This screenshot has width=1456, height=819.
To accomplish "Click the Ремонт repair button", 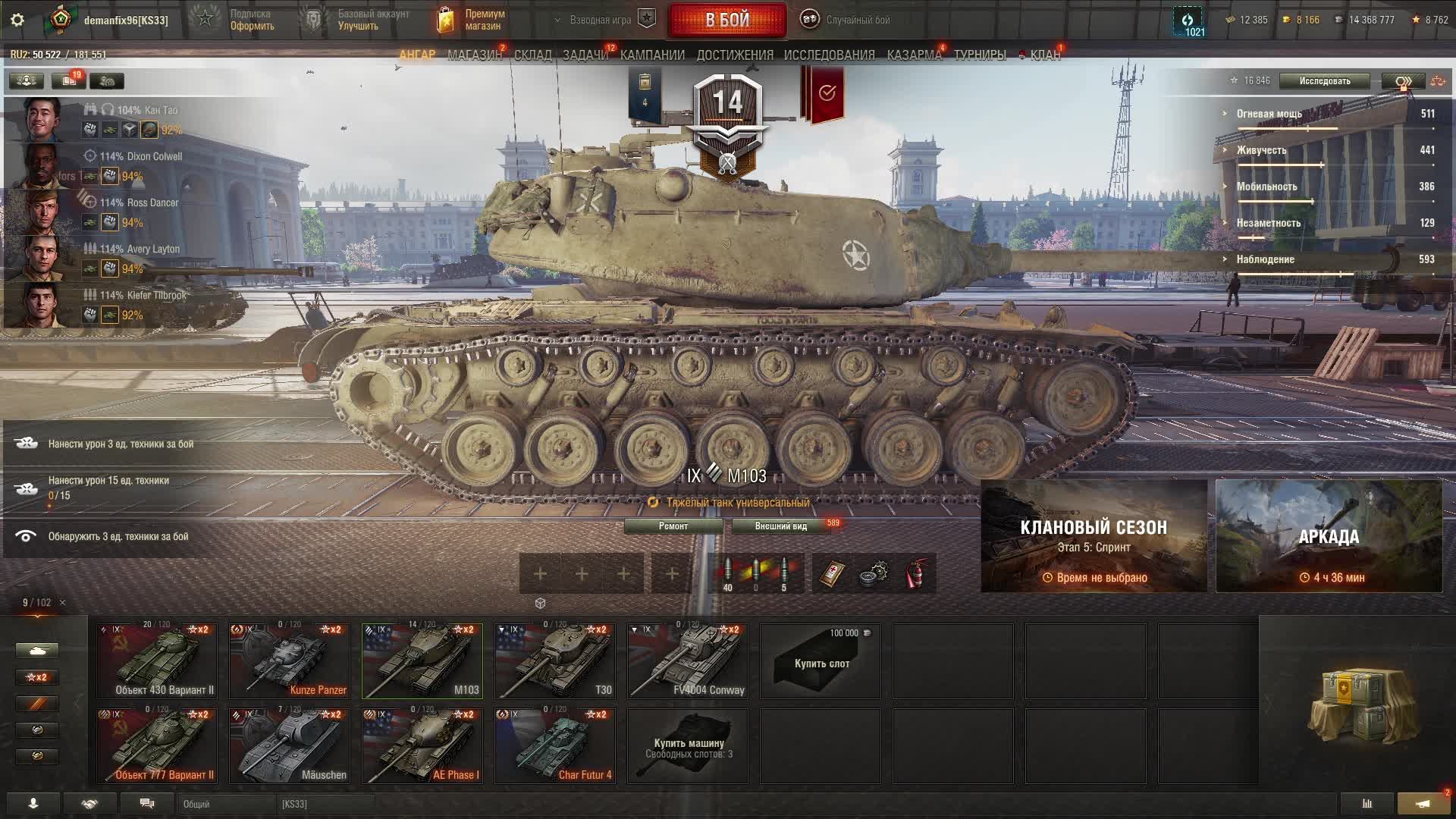I will coord(673,526).
